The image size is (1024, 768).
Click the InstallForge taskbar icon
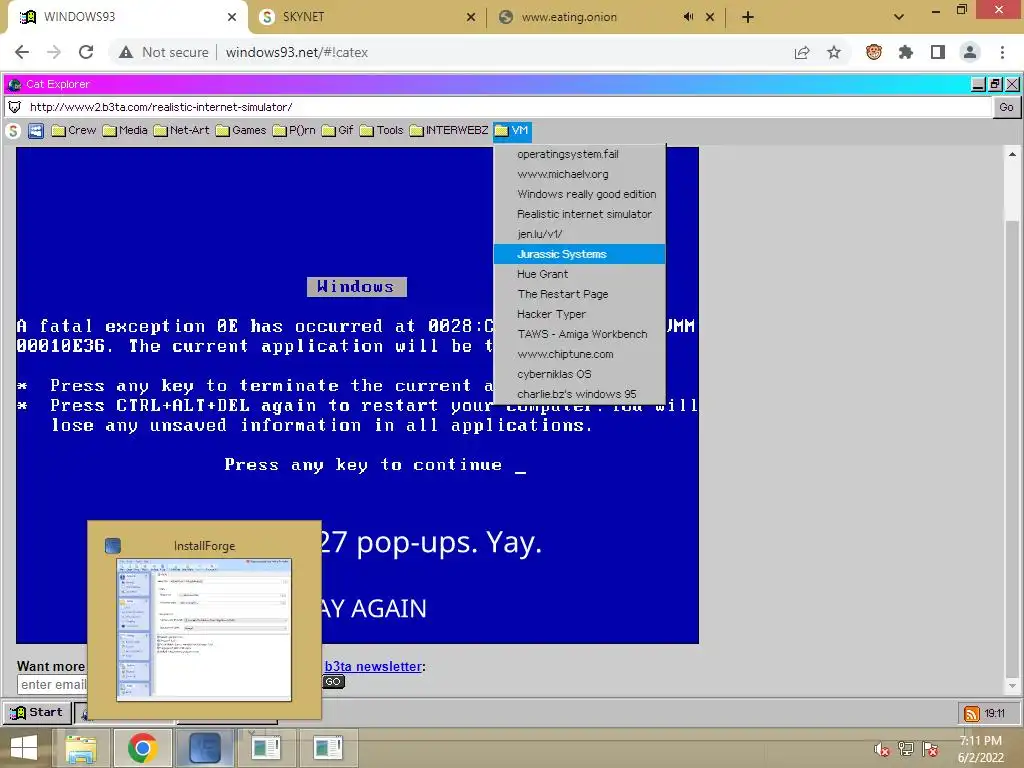tap(204, 748)
